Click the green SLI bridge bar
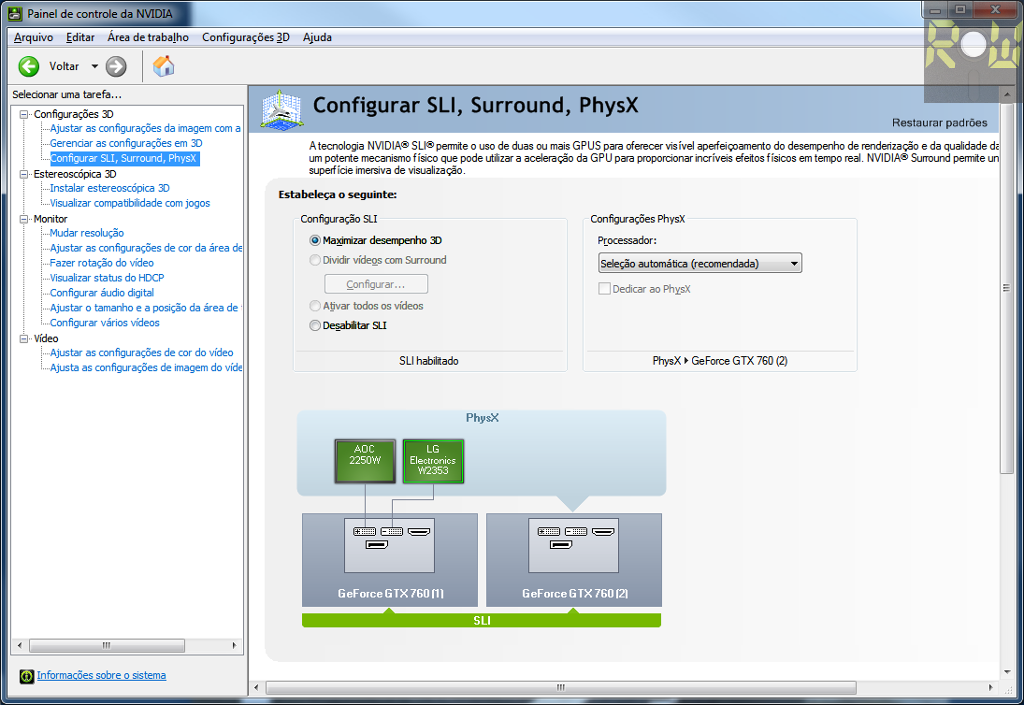 coord(481,620)
